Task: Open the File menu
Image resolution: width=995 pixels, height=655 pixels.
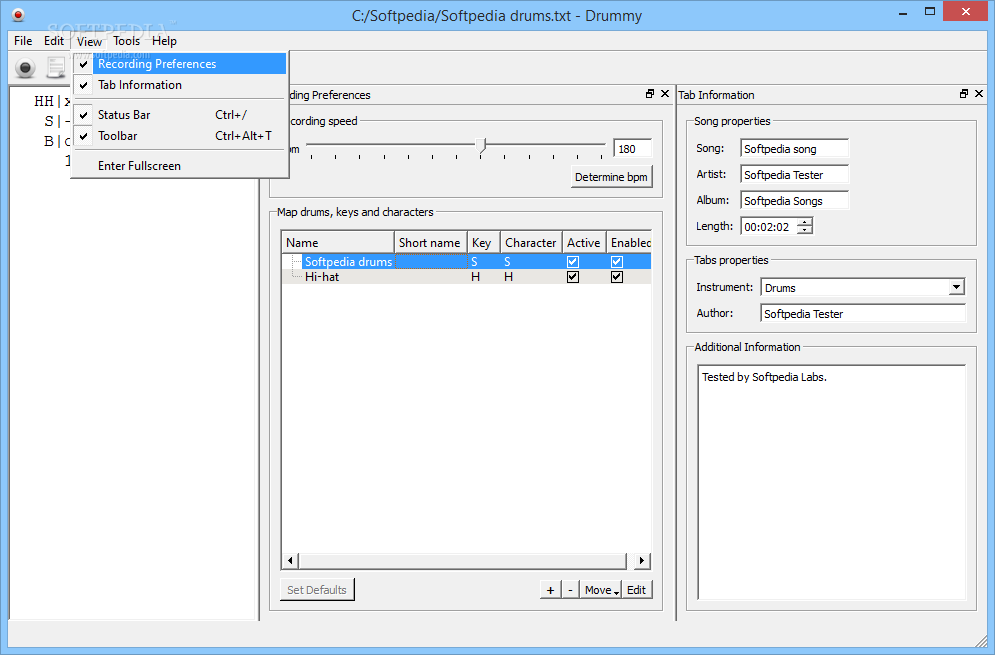Action: 23,41
